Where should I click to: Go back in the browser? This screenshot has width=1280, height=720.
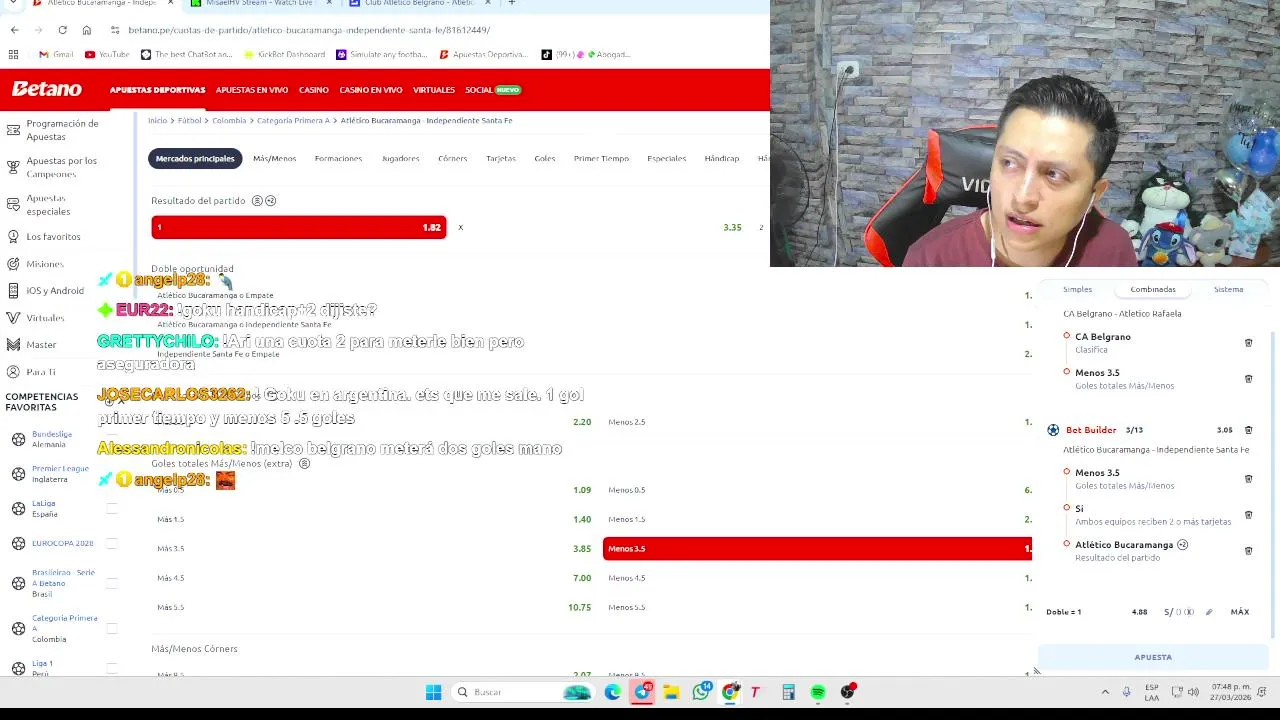click(14, 30)
